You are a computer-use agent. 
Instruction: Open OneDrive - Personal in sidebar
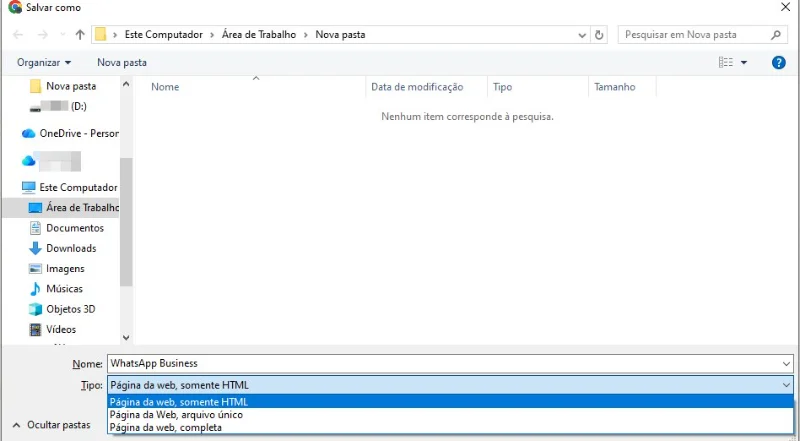point(70,133)
